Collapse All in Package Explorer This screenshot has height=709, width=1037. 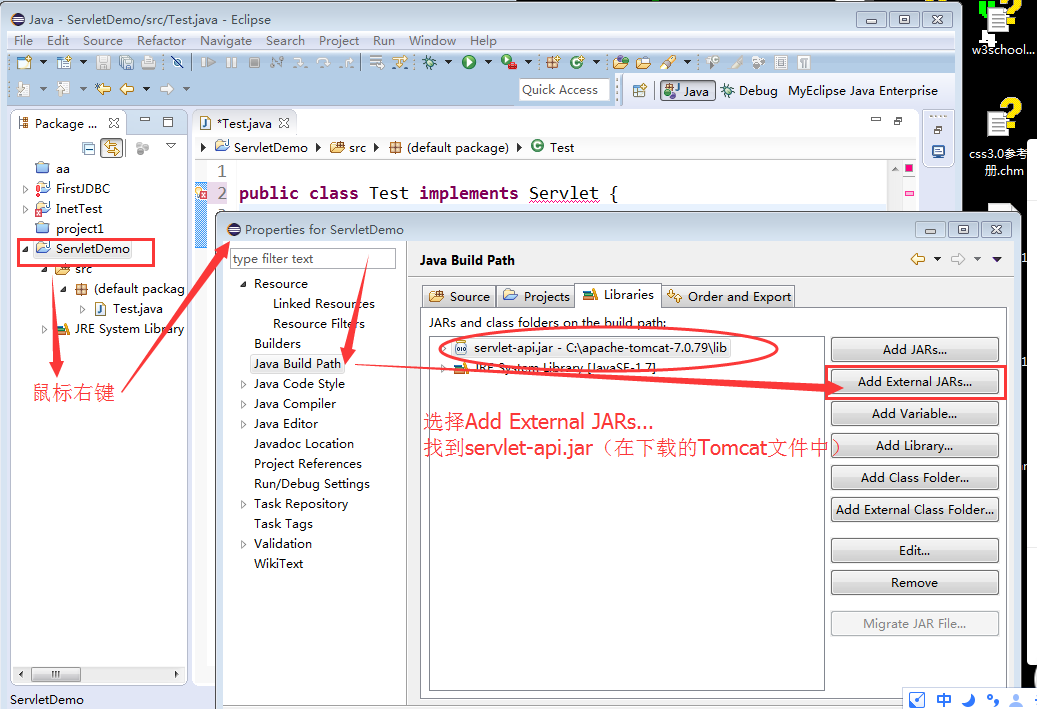pyautogui.click(x=89, y=148)
